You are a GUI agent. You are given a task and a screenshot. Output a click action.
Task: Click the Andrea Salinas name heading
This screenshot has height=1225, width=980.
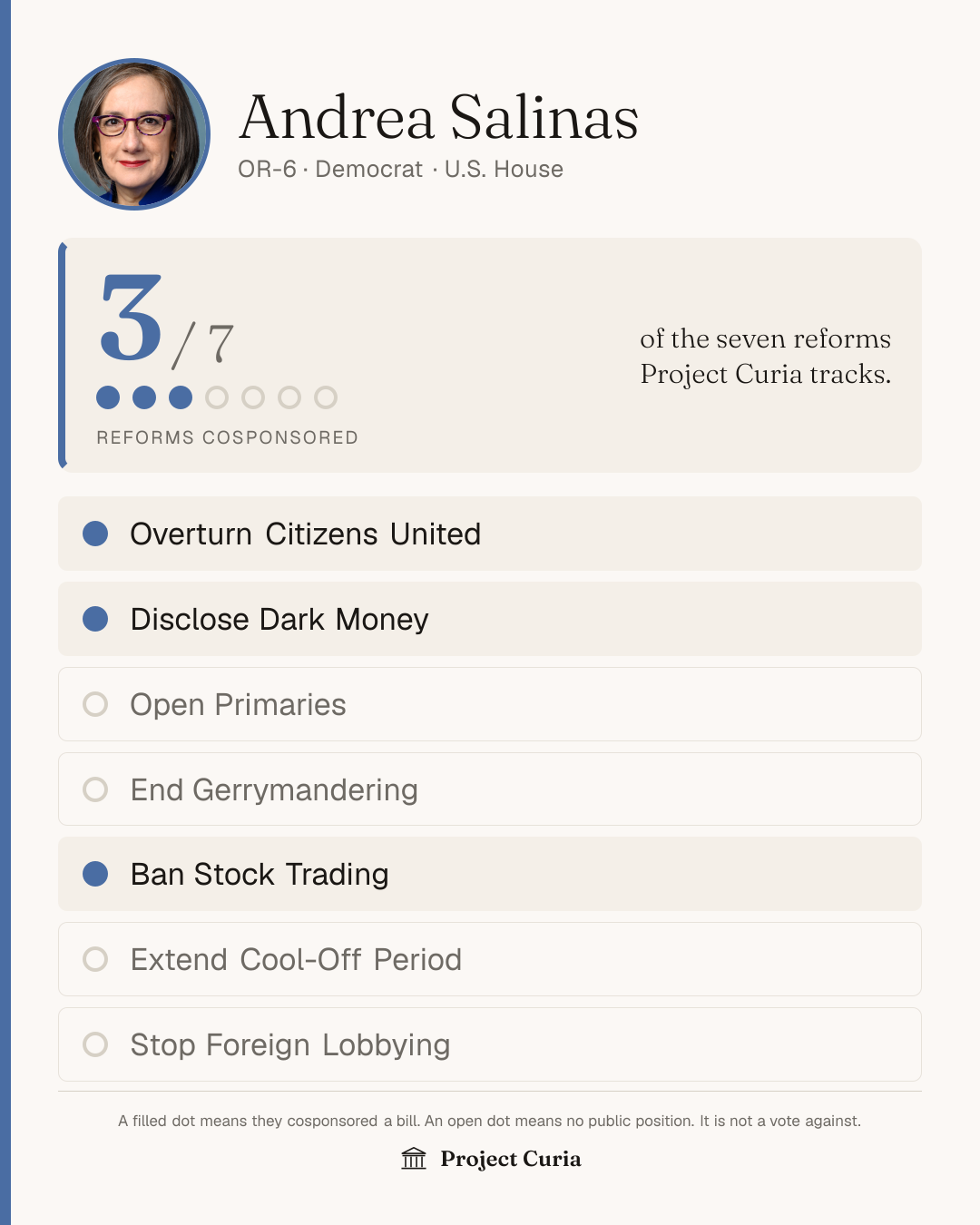tap(439, 118)
